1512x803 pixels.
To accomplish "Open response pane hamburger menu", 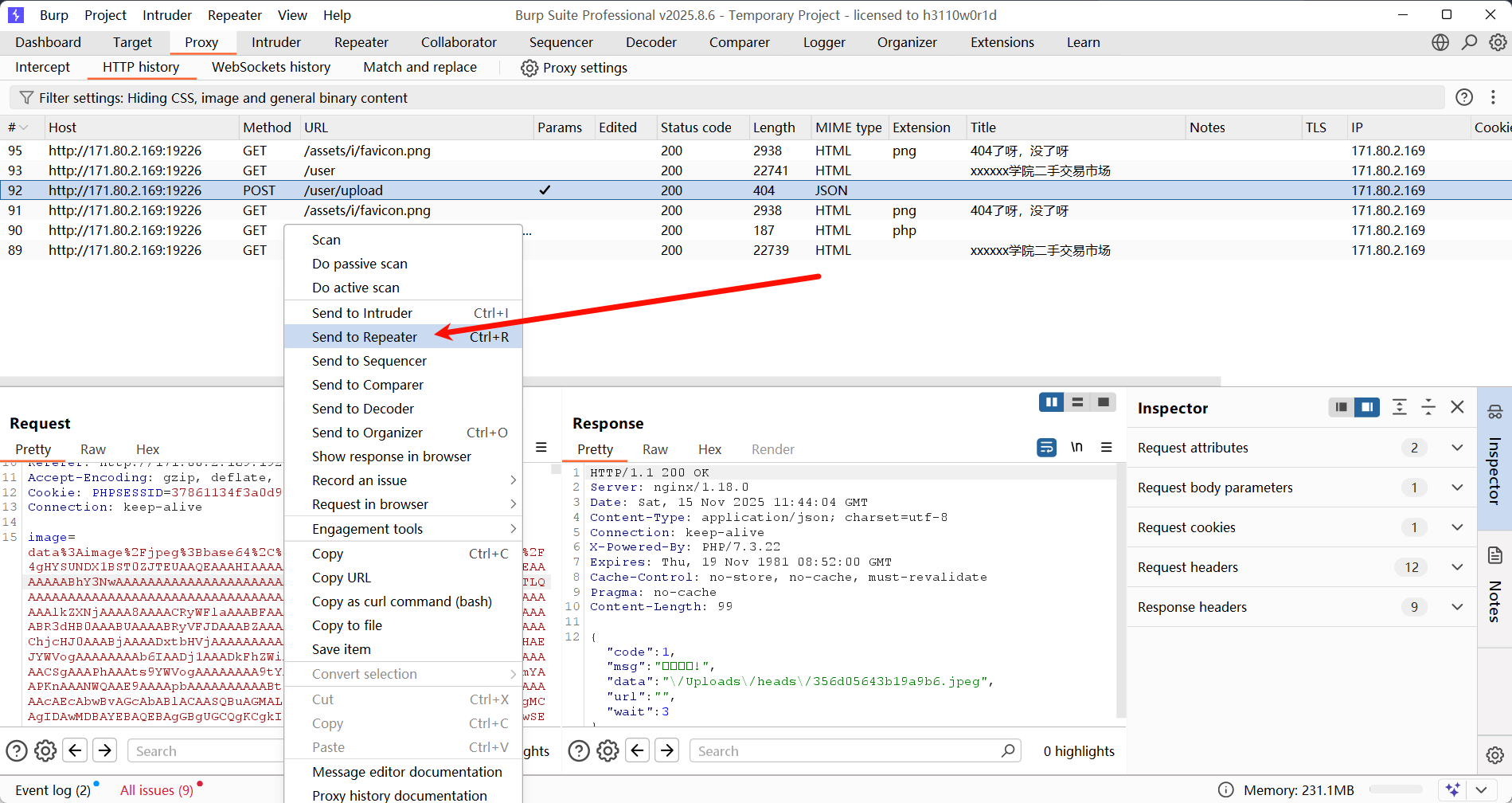I will [1107, 448].
